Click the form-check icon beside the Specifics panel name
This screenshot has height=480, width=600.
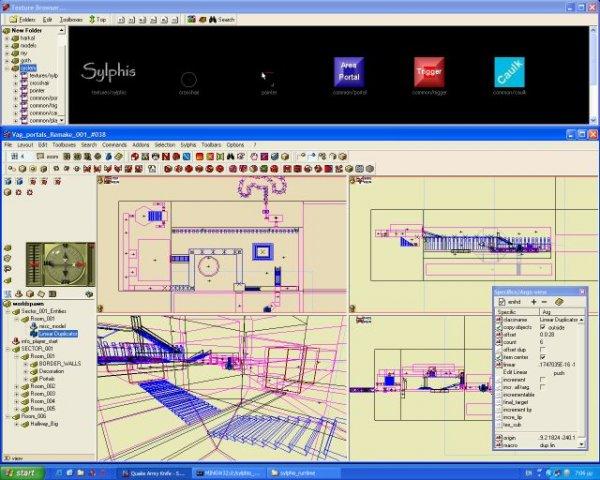(502, 302)
